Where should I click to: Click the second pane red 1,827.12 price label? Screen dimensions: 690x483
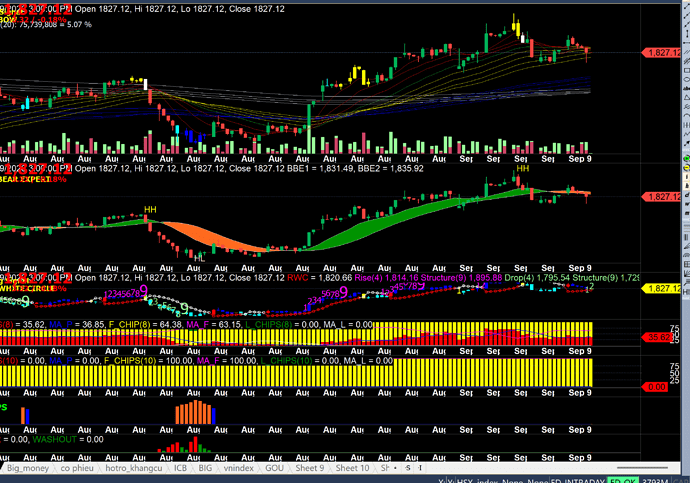click(661, 197)
